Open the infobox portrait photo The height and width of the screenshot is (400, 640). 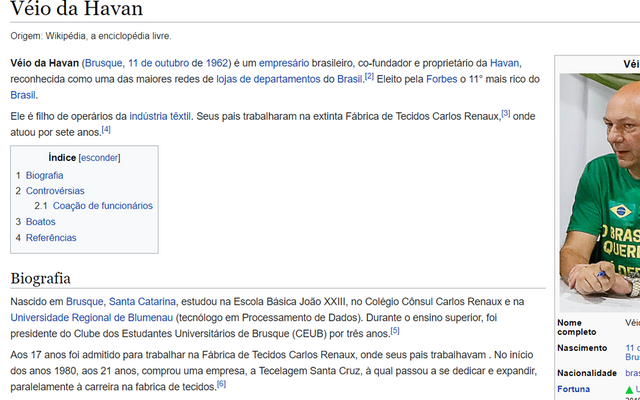600,193
